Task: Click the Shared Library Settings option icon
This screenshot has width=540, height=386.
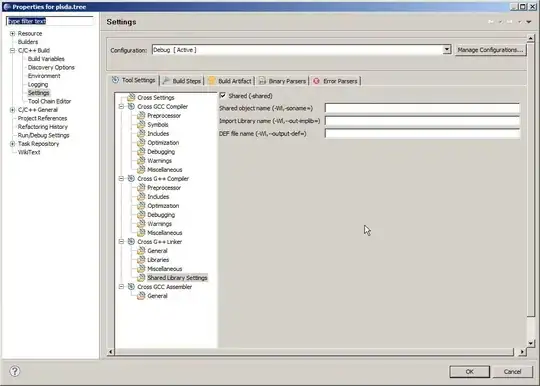Action: click(141, 278)
